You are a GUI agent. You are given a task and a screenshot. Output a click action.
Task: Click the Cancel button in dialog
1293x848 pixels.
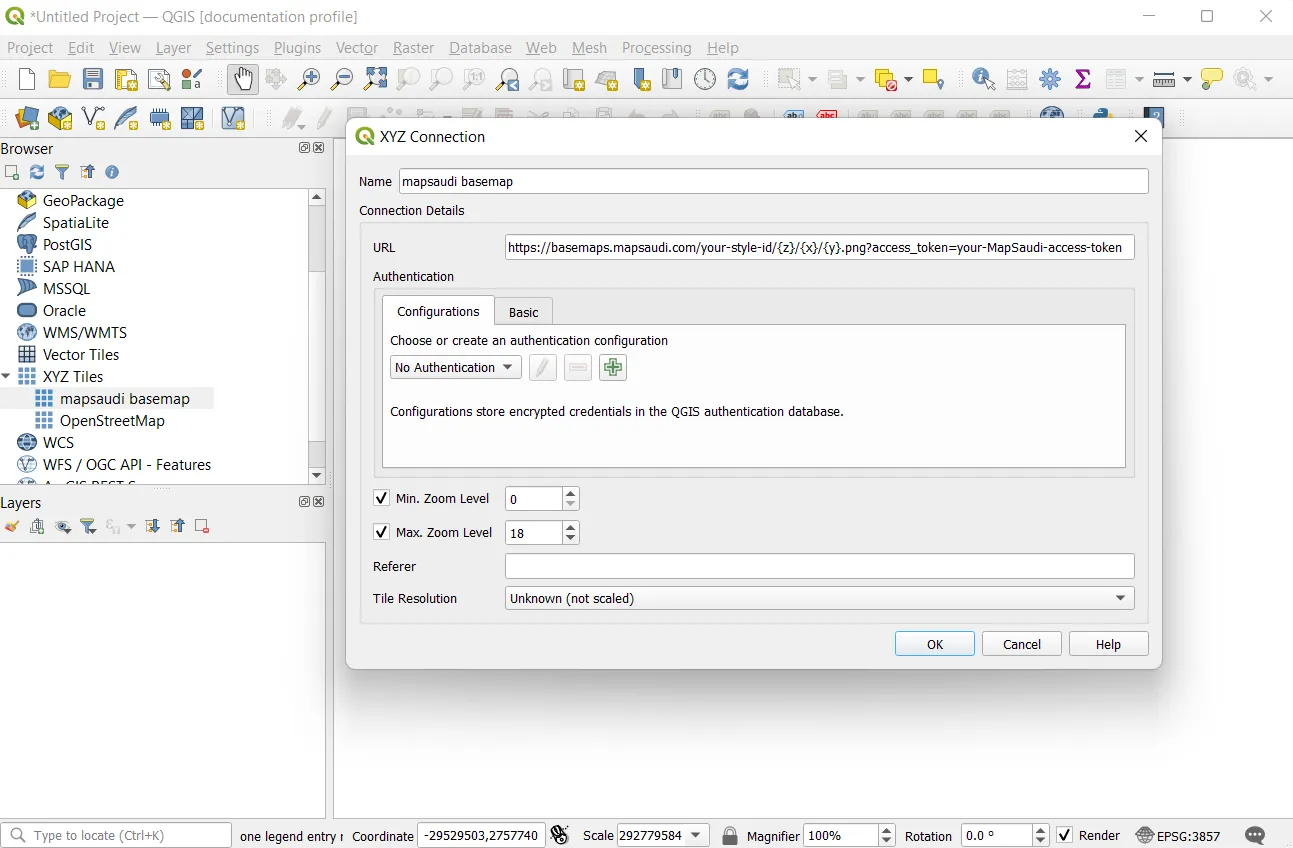pyautogui.click(x=1021, y=644)
